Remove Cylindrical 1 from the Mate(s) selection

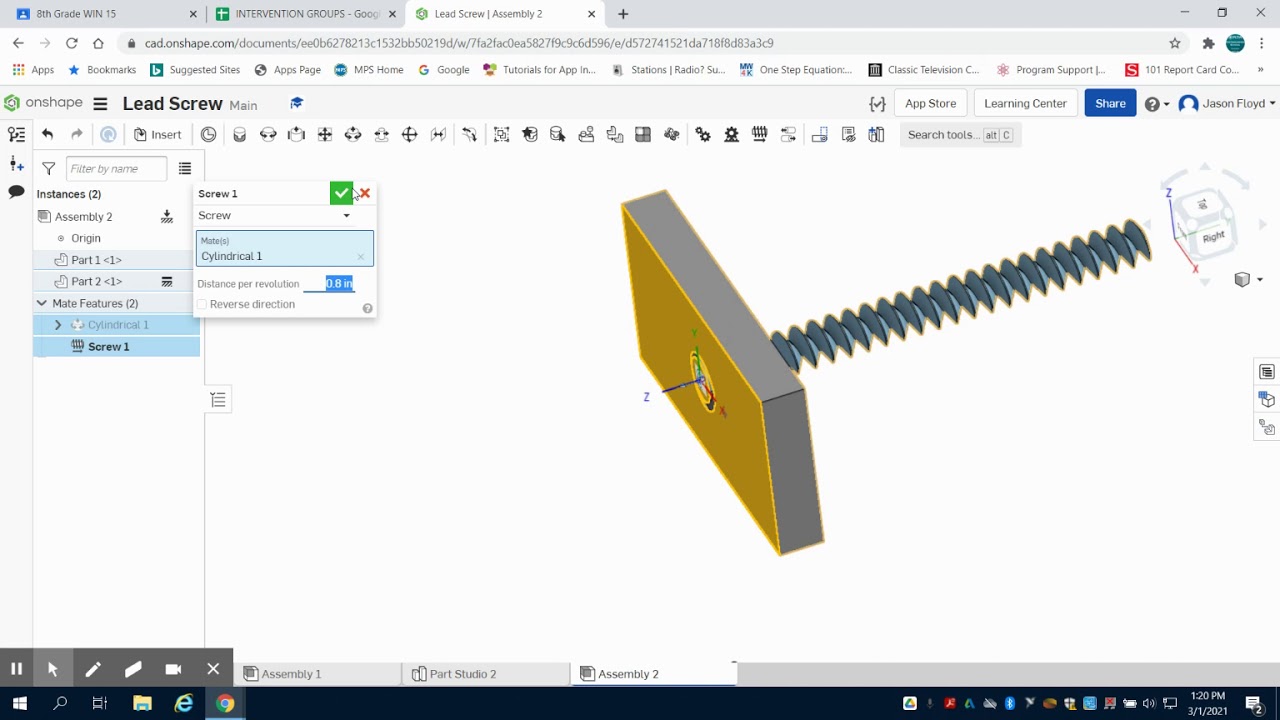pyautogui.click(x=361, y=257)
